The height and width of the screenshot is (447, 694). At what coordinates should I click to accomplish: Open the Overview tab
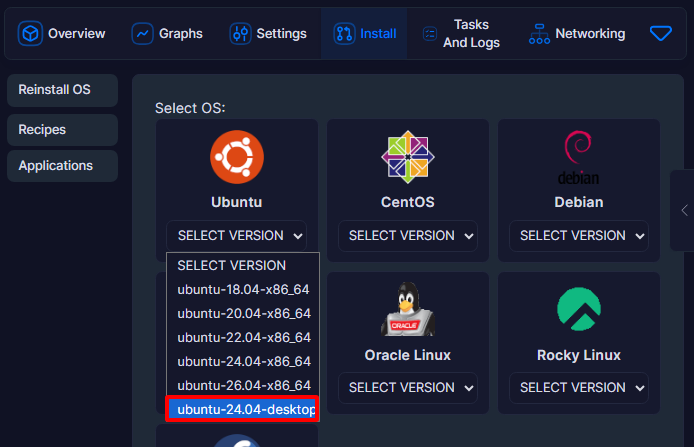tap(62, 34)
